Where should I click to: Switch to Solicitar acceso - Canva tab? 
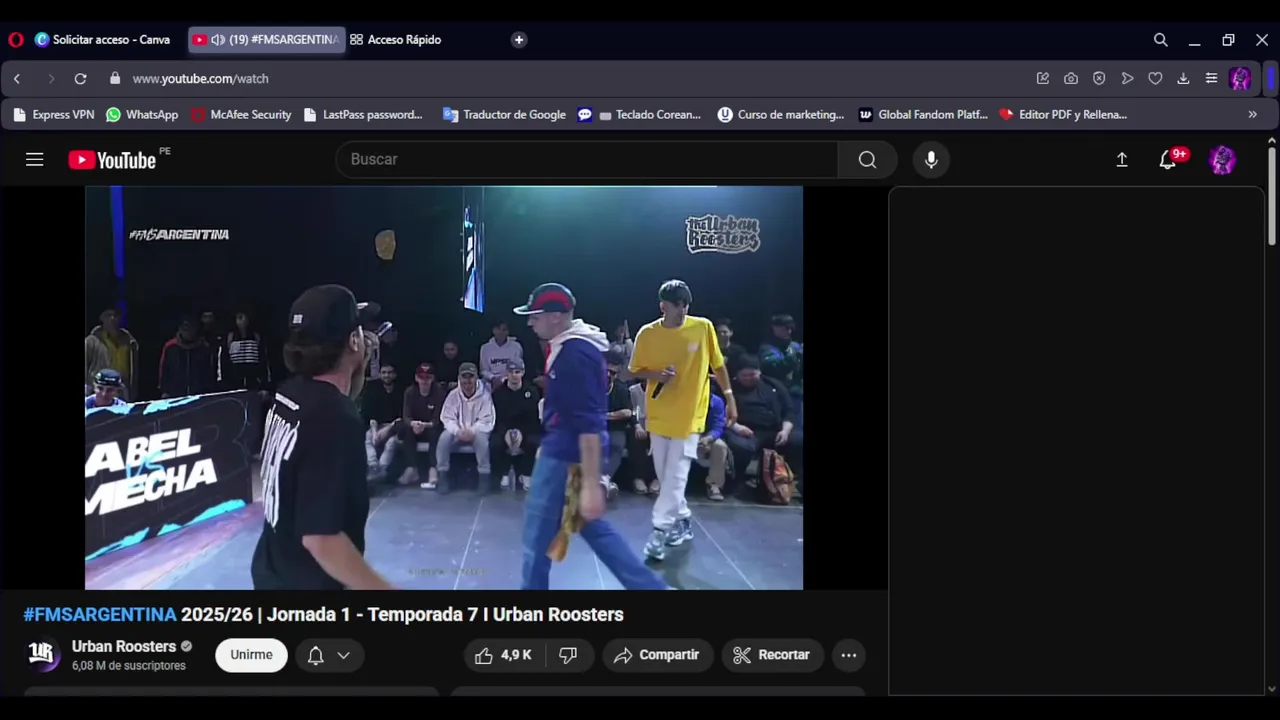[104, 40]
